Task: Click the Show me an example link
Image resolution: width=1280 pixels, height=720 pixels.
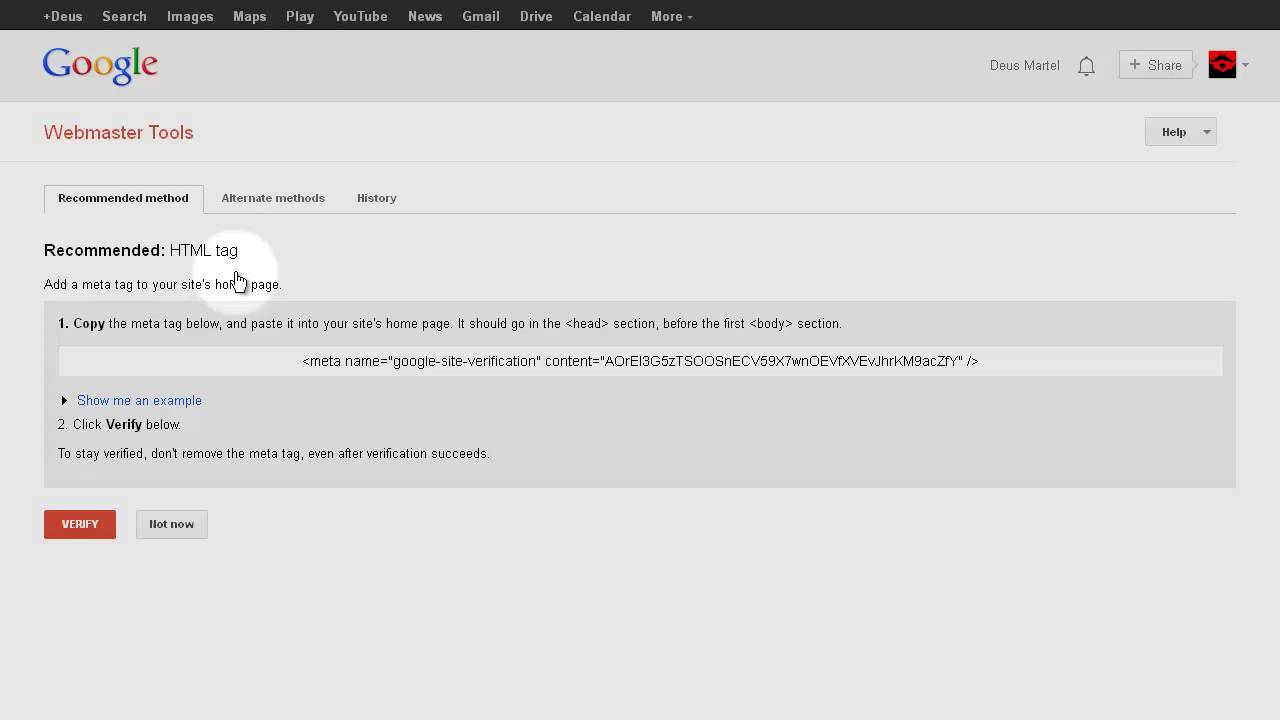Action: [139, 400]
